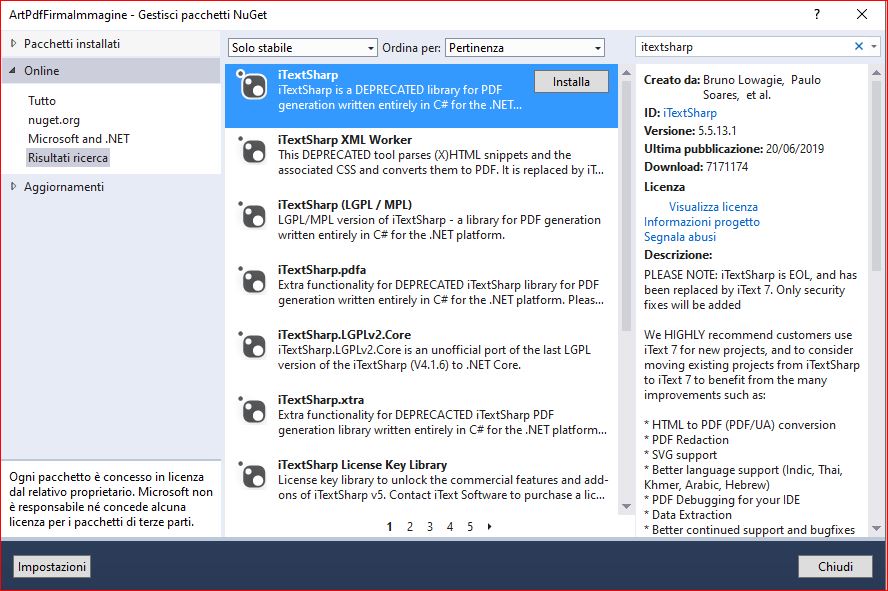Click the iTextSharp (LGPL / MPL) package icon
Image resolution: width=888 pixels, height=591 pixels.
pyautogui.click(x=252, y=216)
